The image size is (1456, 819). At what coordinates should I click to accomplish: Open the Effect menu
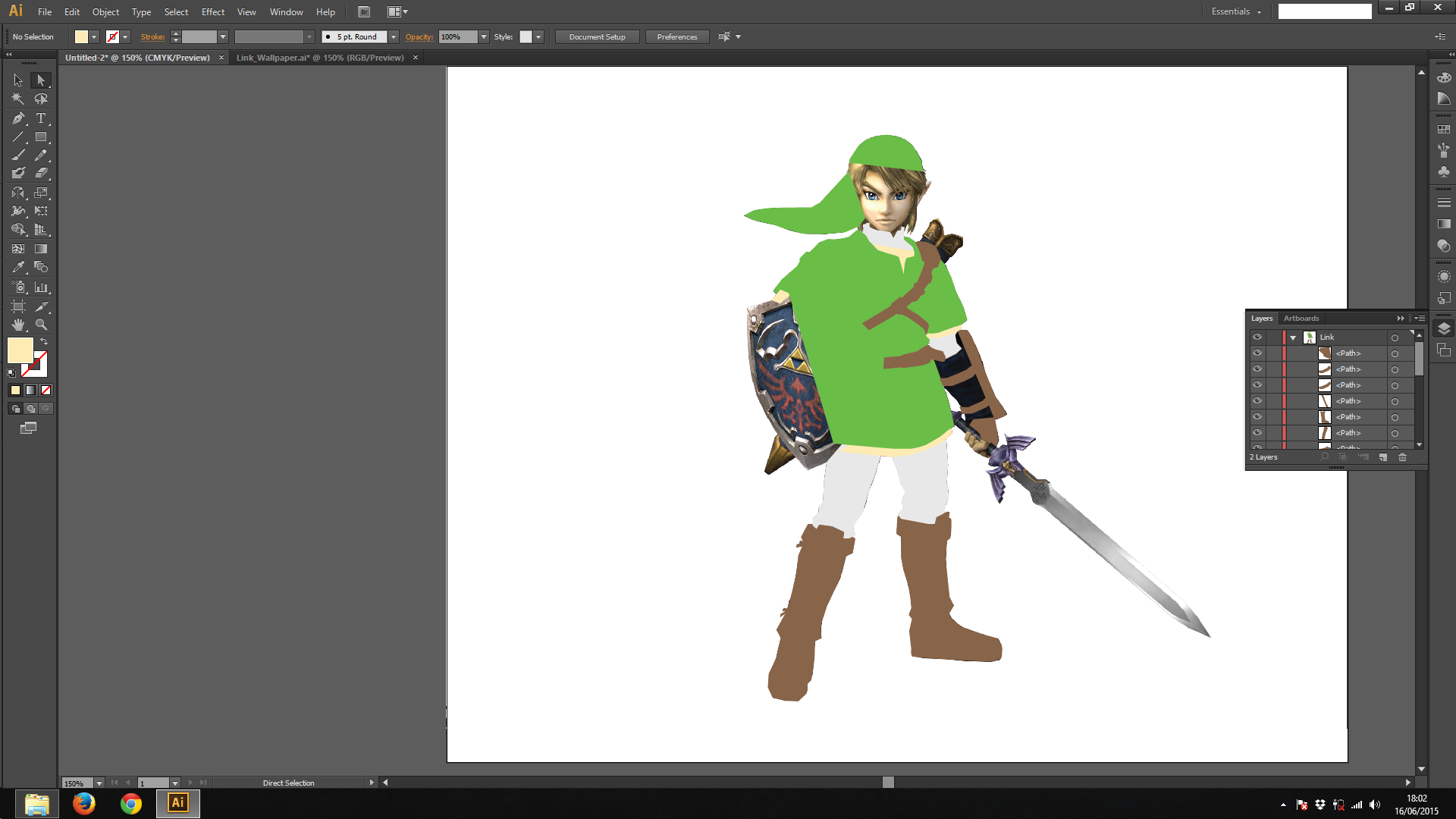coord(213,12)
